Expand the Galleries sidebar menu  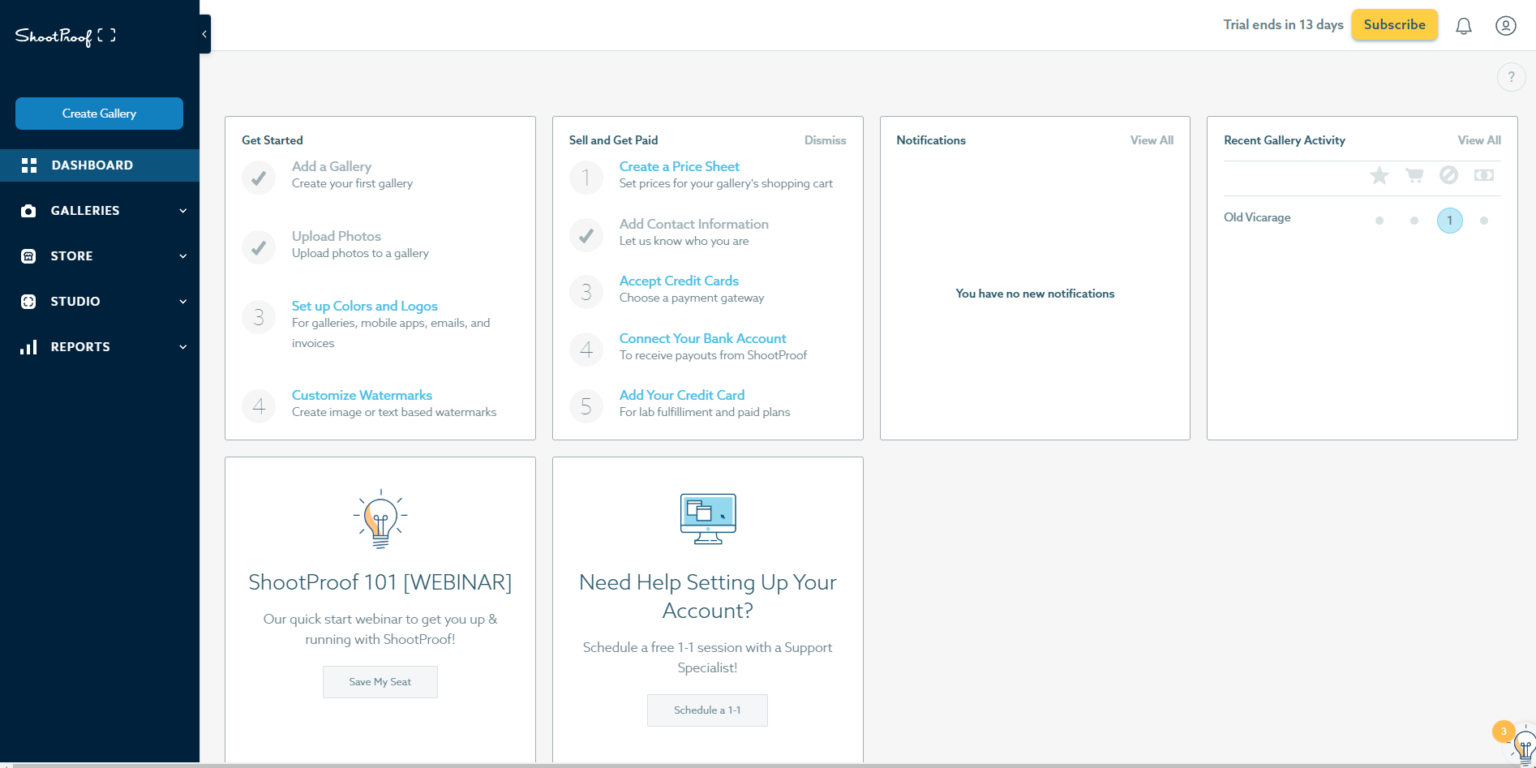(100, 211)
